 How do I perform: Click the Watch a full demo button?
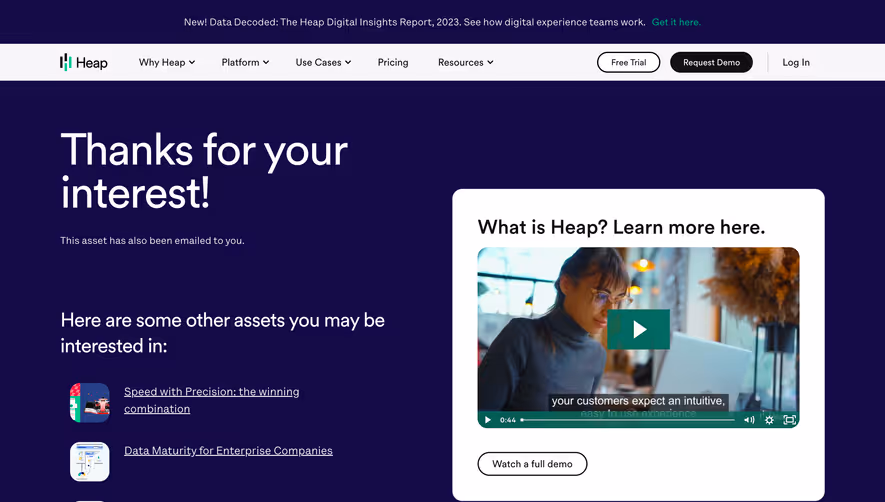(x=532, y=464)
